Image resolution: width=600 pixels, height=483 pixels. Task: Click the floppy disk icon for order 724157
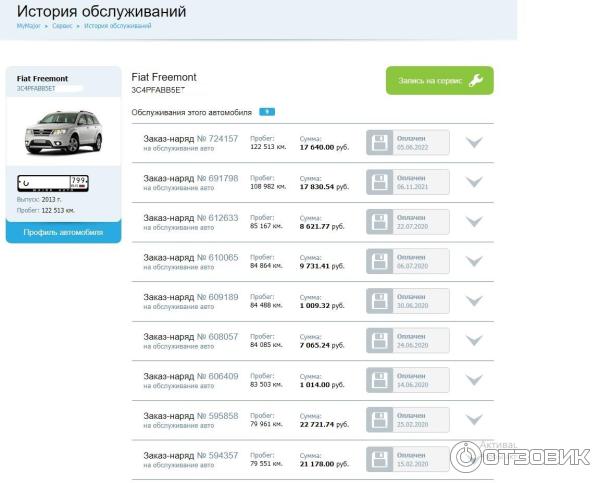point(380,143)
